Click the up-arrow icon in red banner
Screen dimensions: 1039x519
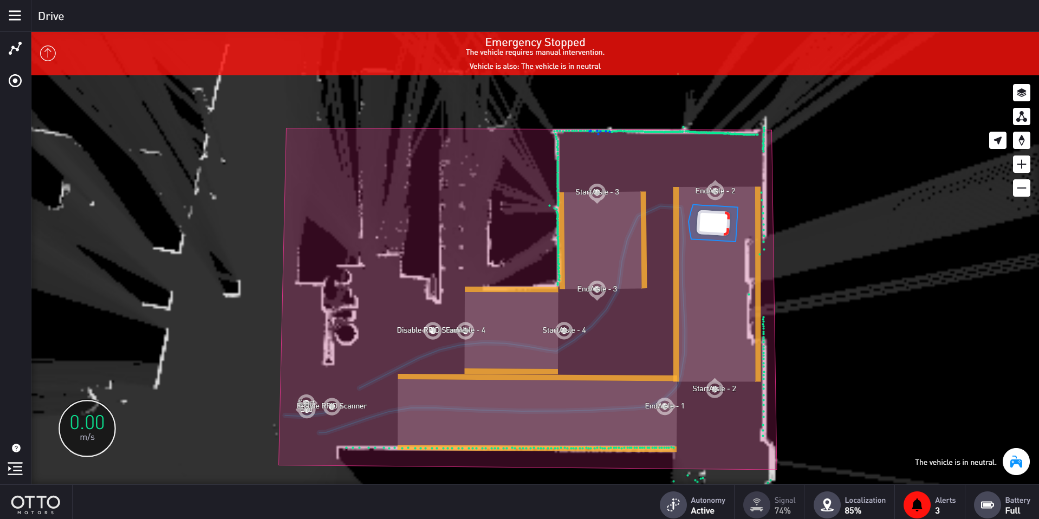pos(47,53)
